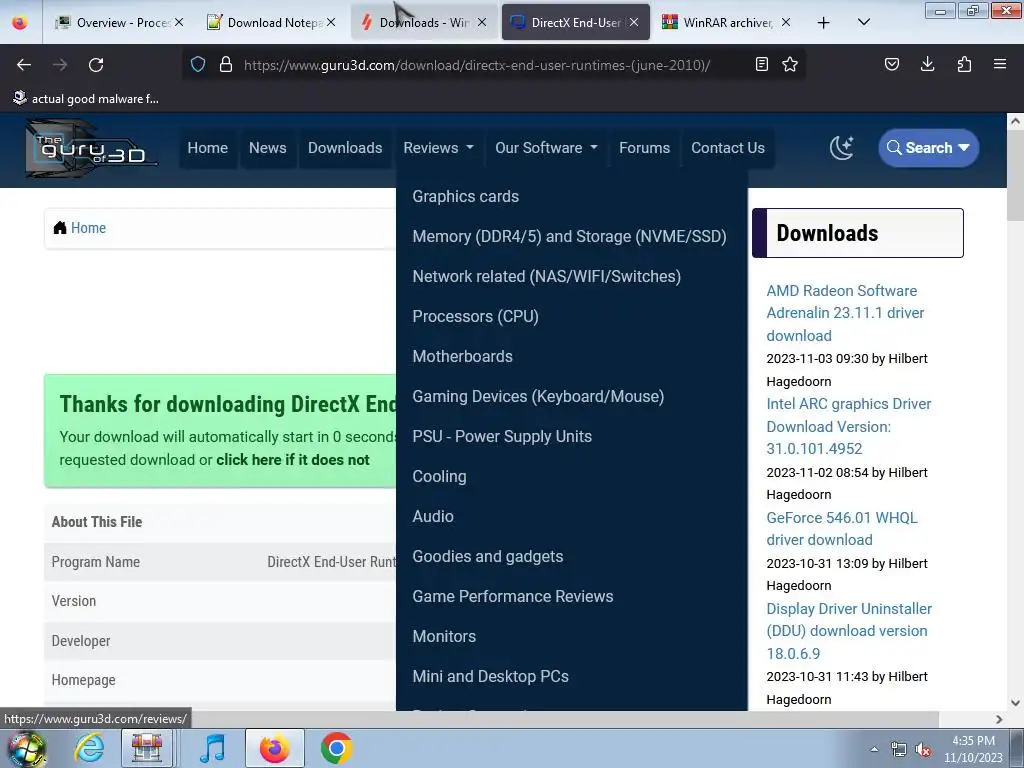The image size is (1024, 768).
Task: Toggle reader view icon in address bar
Action: click(x=761, y=64)
